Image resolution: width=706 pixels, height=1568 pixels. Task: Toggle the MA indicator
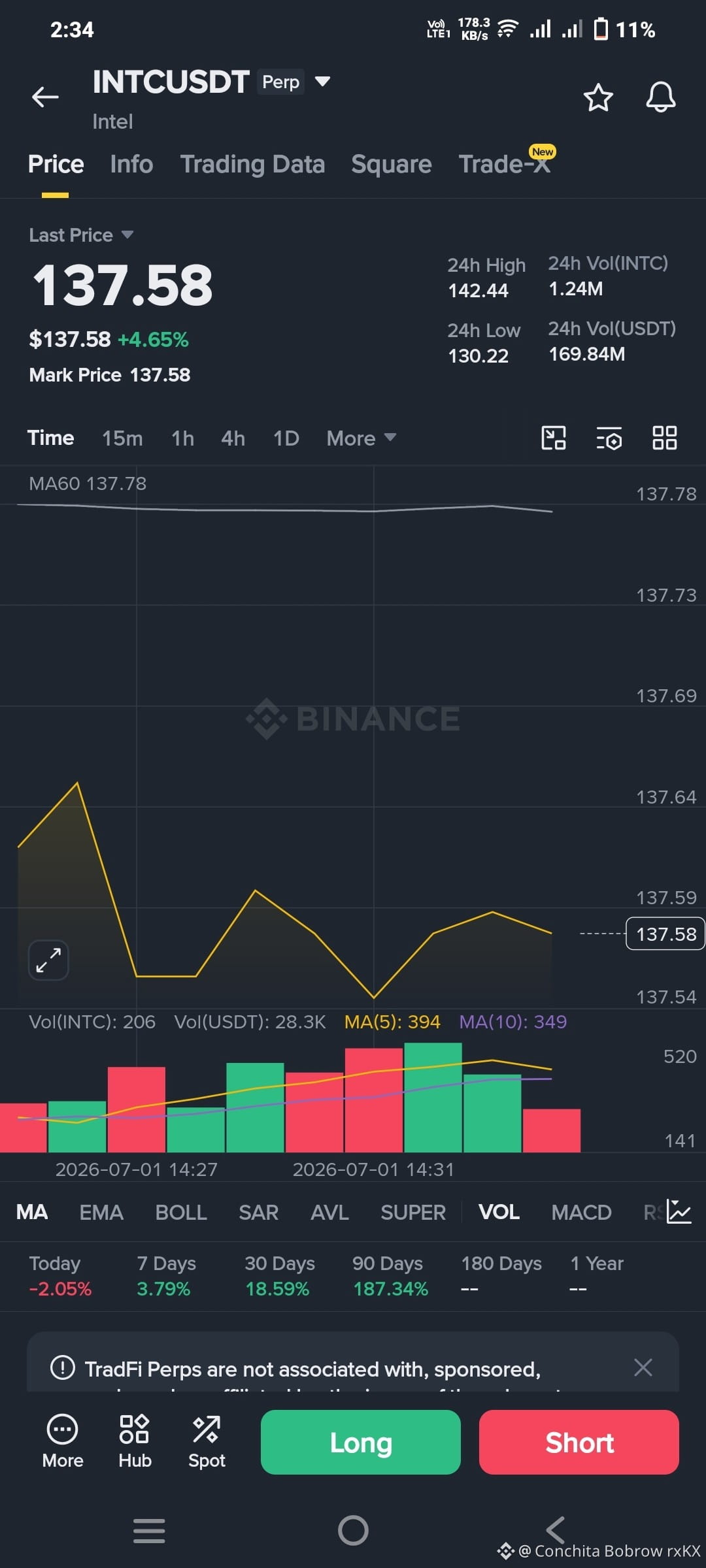[x=32, y=1213]
